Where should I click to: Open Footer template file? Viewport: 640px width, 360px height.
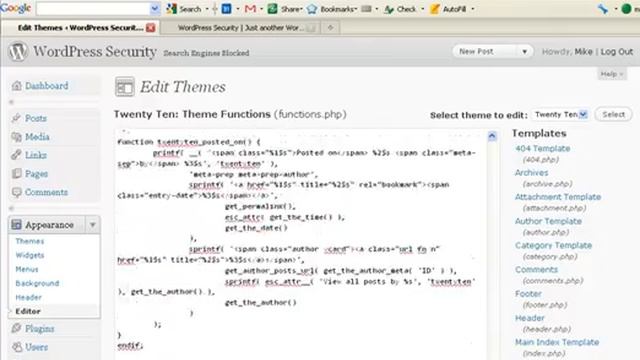(528, 294)
